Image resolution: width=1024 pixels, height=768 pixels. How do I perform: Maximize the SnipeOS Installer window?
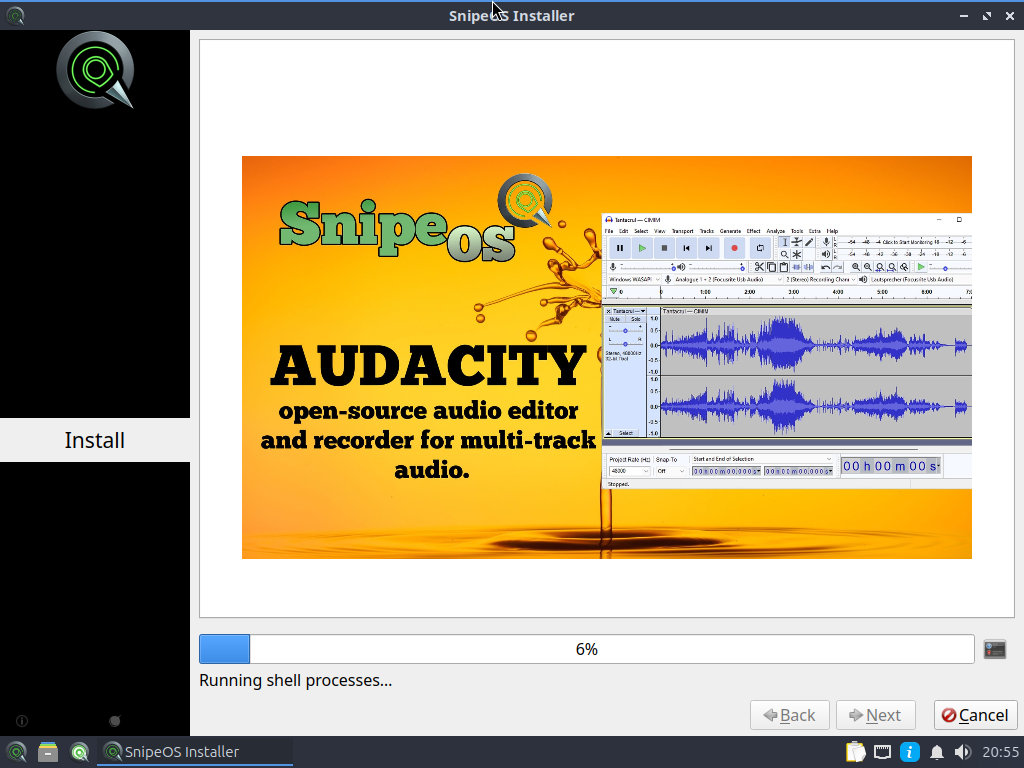[x=987, y=16]
